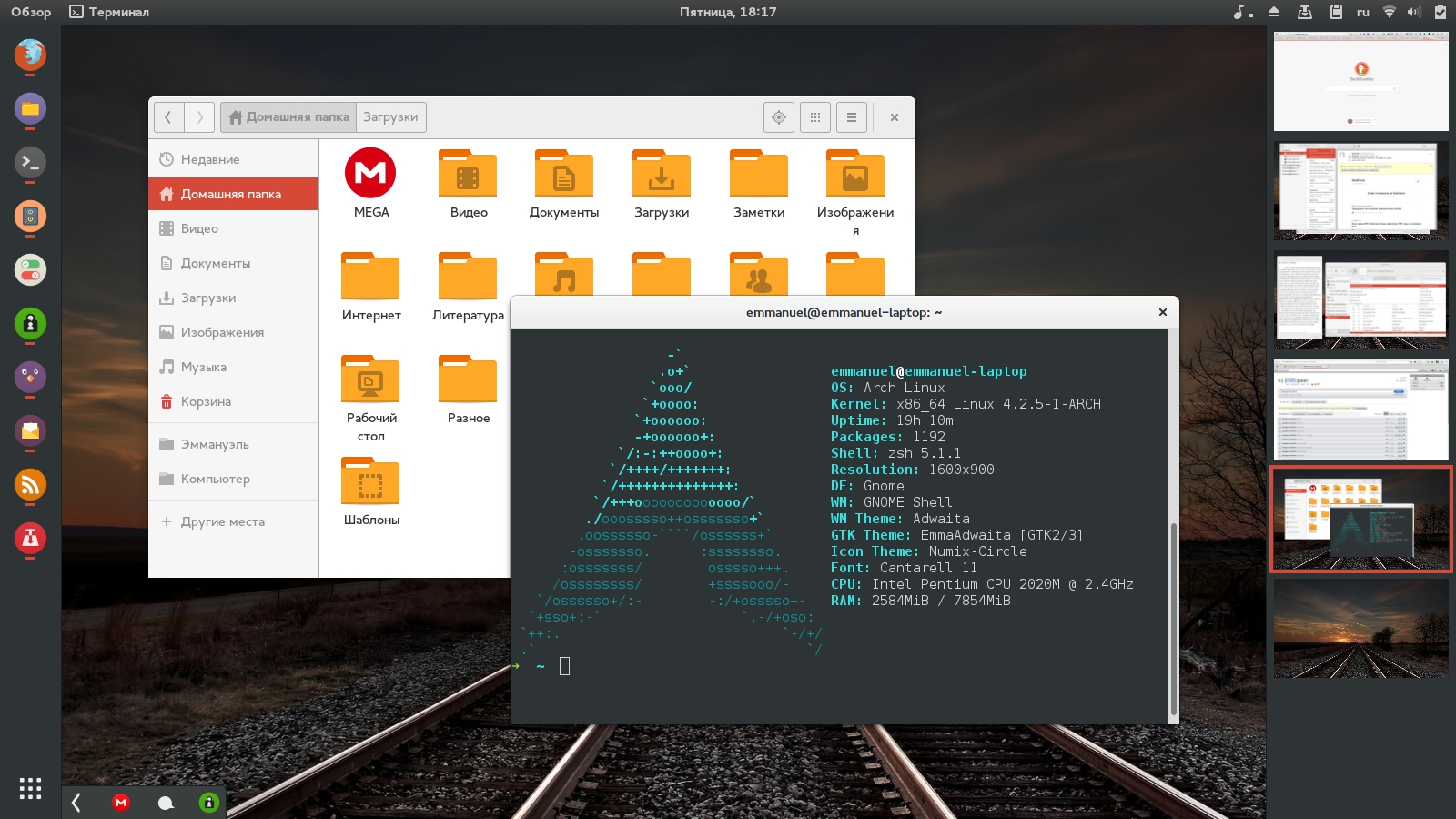The width and height of the screenshot is (1456, 819).
Task: Open the clock showing Пятница, 18:17
Action: [728, 12]
